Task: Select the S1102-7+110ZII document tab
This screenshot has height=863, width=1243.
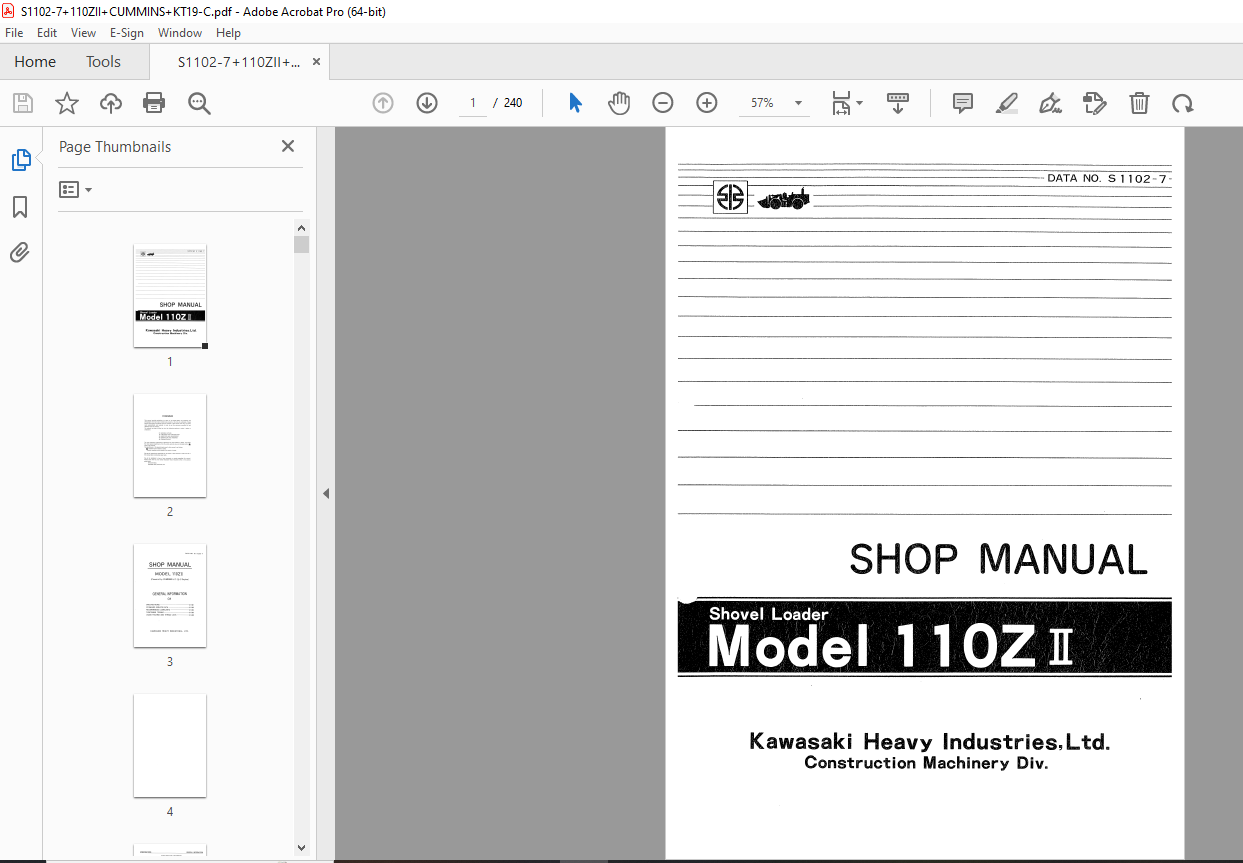Action: coord(239,61)
